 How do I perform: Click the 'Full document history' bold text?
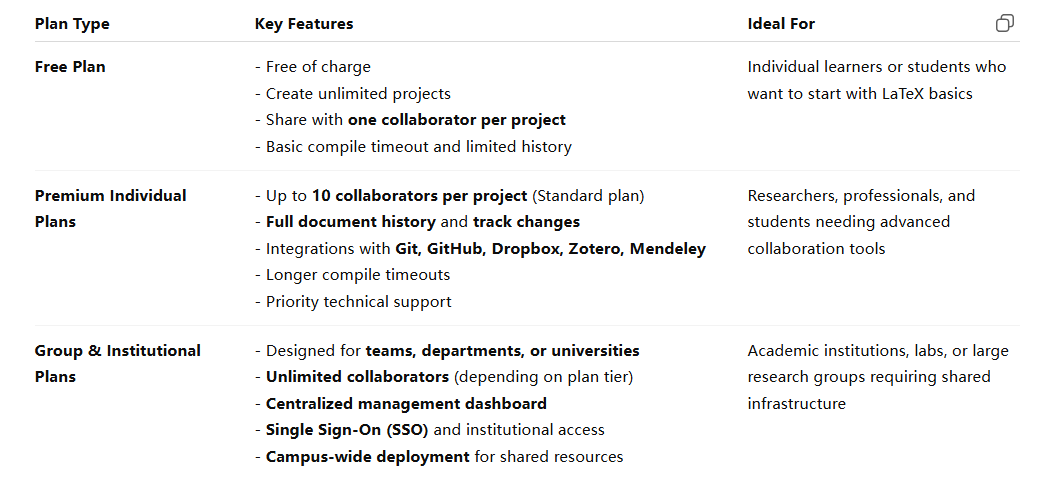click(x=350, y=222)
